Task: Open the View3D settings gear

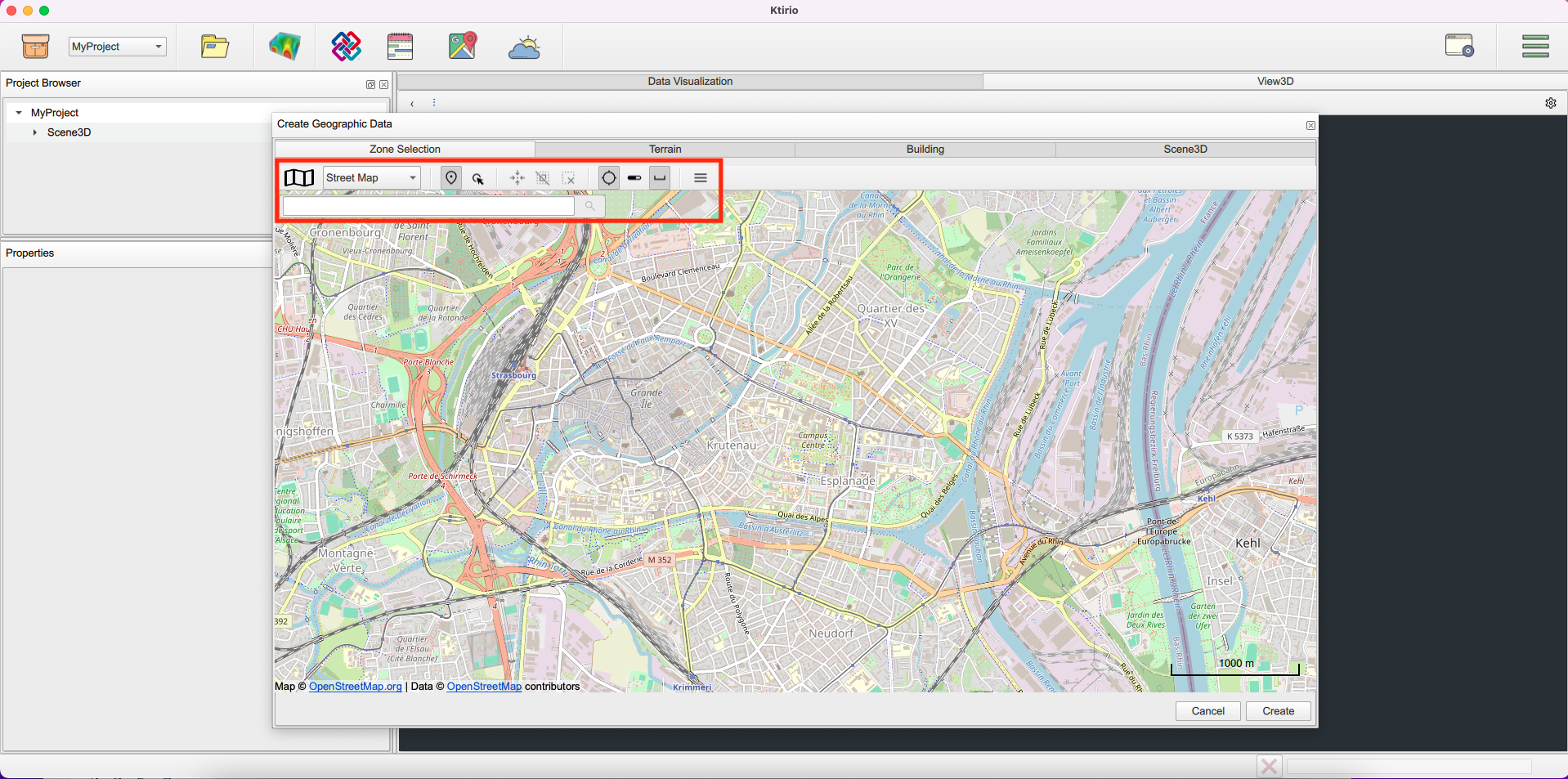Action: (x=1551, y=103)
